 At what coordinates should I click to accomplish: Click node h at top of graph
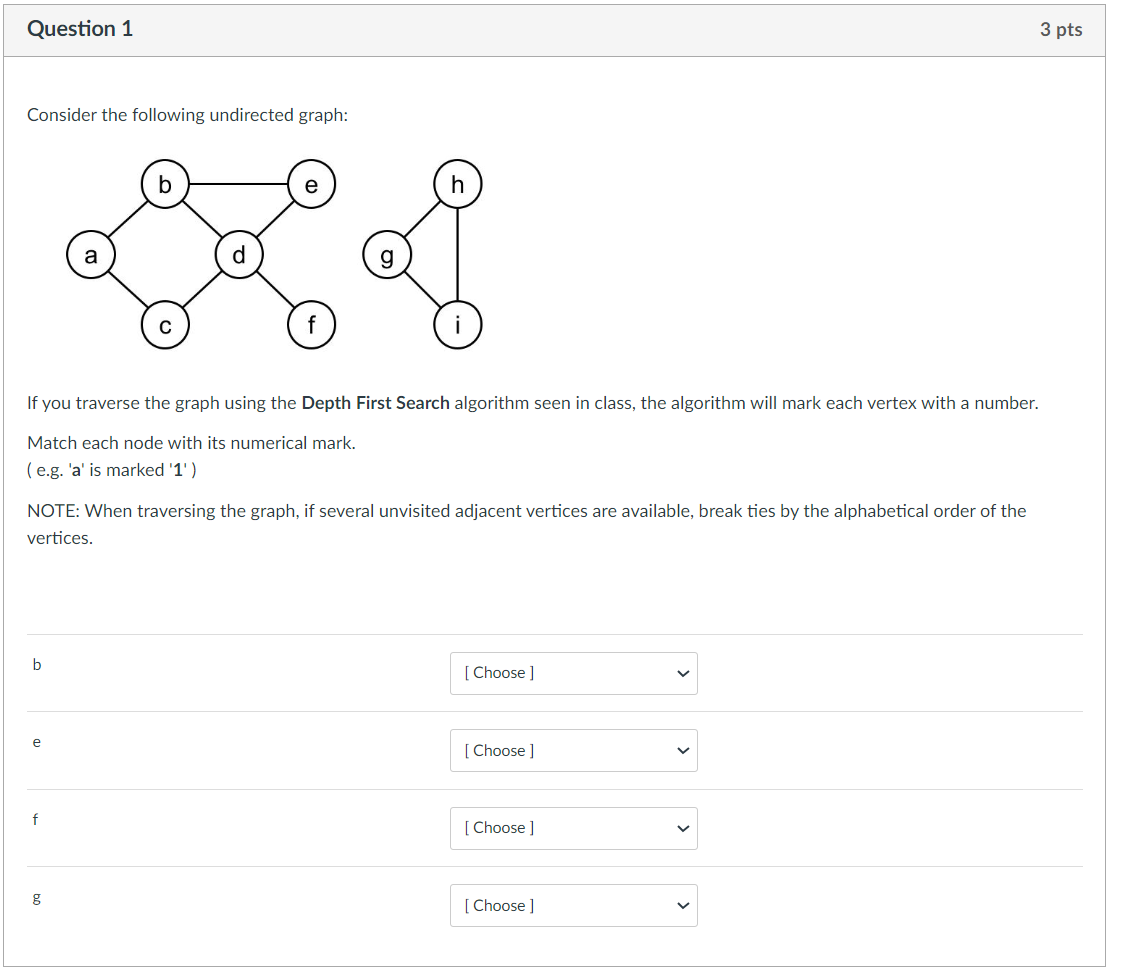tap(457, 184)
